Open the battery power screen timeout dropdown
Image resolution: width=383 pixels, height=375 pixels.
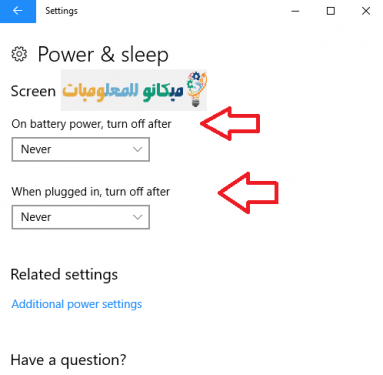tap(81, 149)
